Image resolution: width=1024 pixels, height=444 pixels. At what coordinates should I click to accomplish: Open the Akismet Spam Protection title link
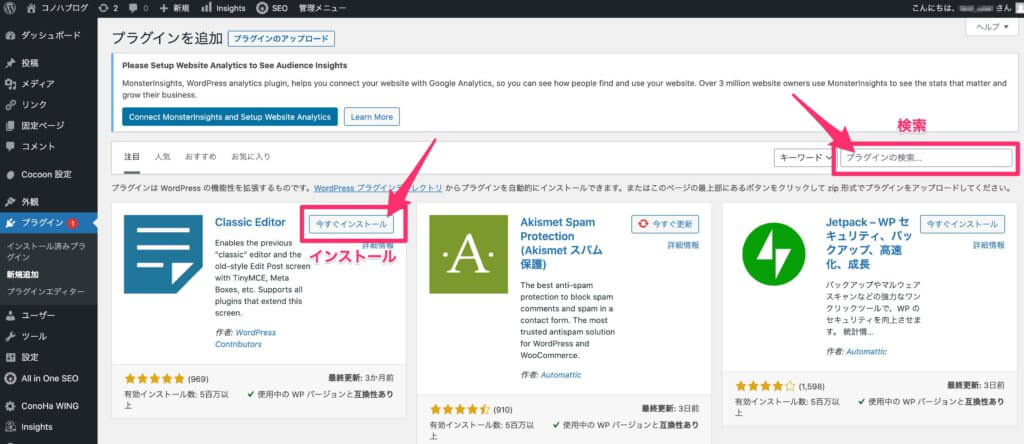point(561,243)
